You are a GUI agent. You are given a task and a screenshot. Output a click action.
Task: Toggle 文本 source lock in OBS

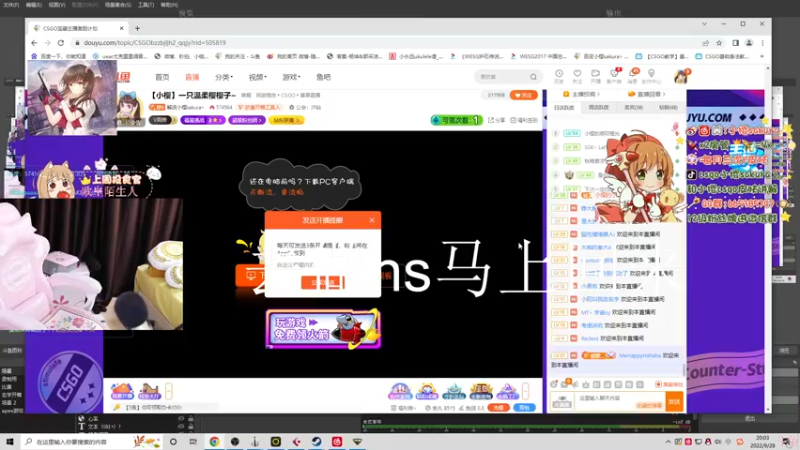(x=190, y=427)
